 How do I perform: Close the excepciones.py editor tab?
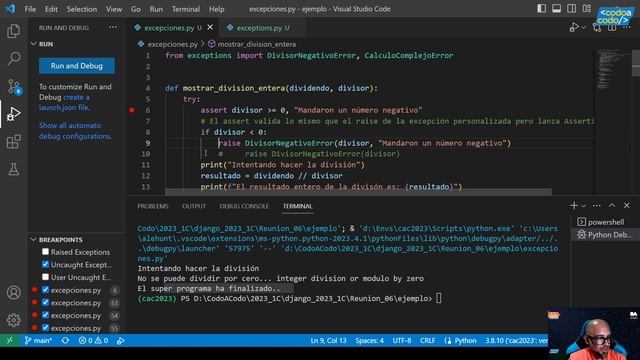point(210,27)
